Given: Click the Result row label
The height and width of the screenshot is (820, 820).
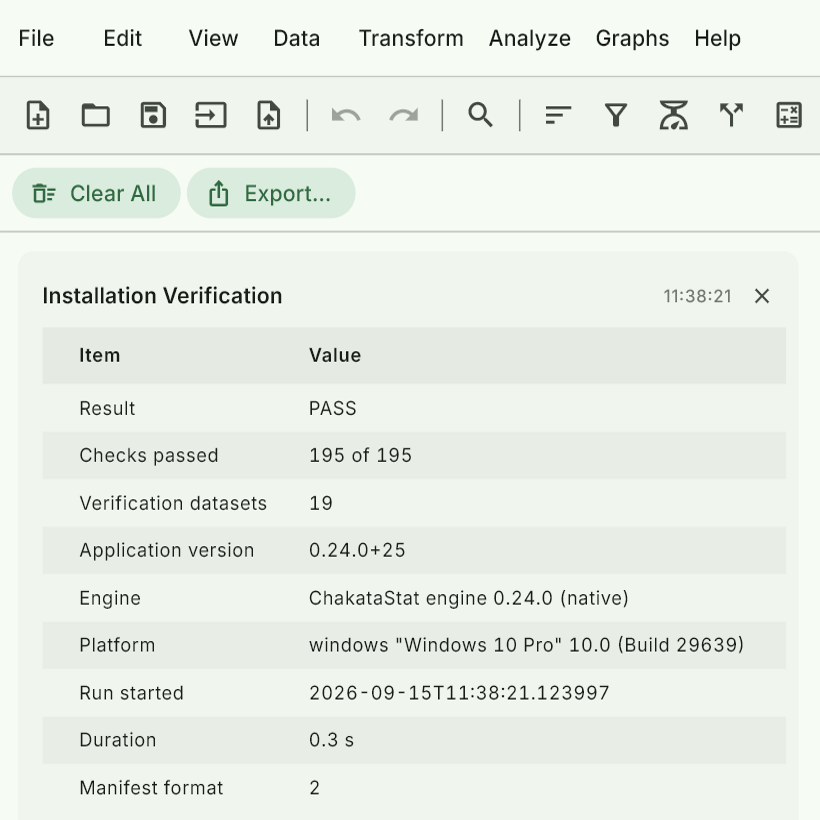Looking at the screenshot, I should tap(107, 408).
